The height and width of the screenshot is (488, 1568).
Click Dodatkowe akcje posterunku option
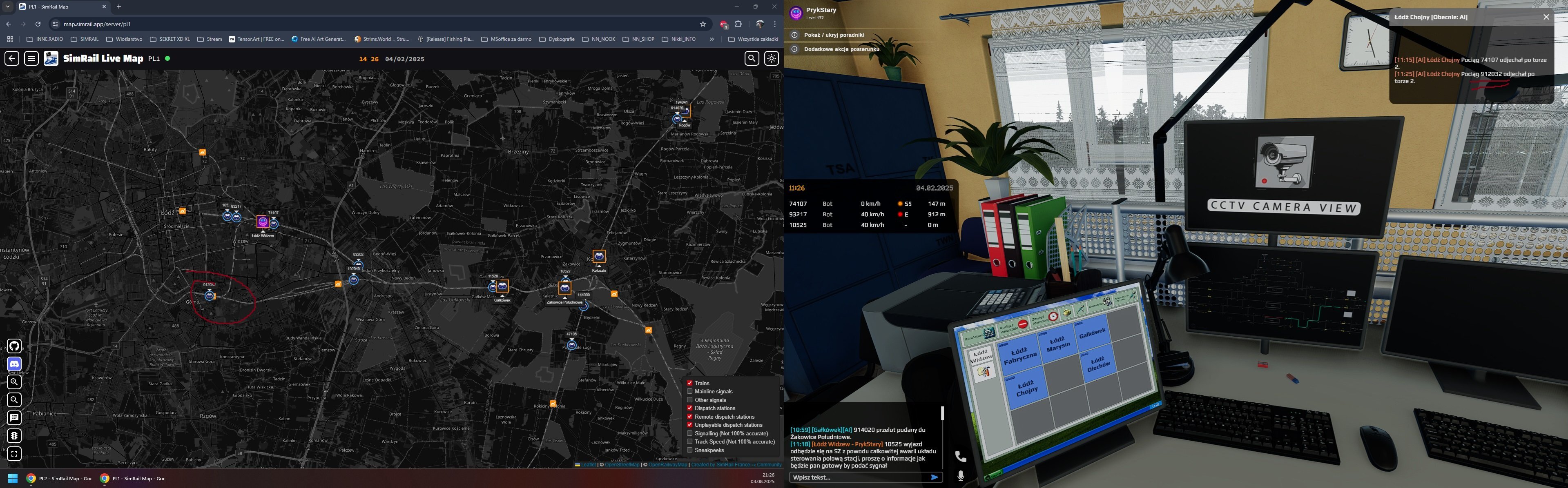click(841, 49)
